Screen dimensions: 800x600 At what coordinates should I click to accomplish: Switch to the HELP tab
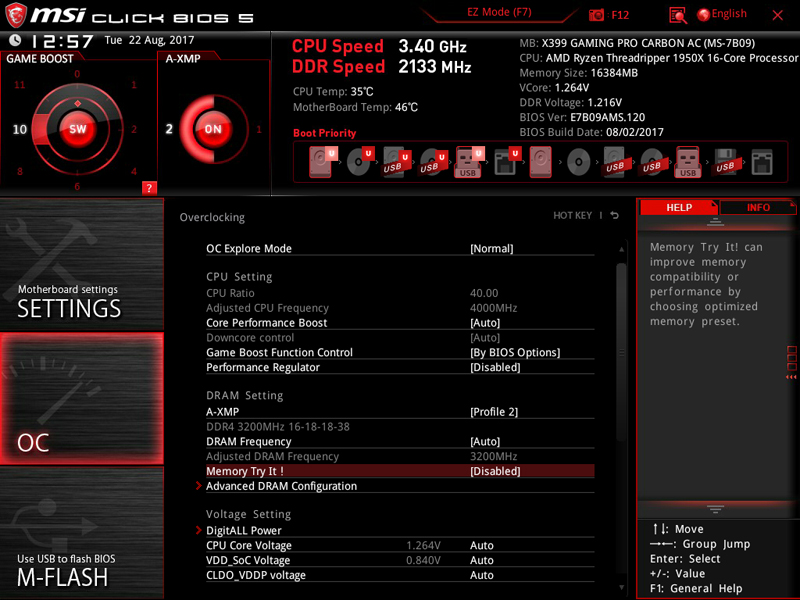(679, 207)
